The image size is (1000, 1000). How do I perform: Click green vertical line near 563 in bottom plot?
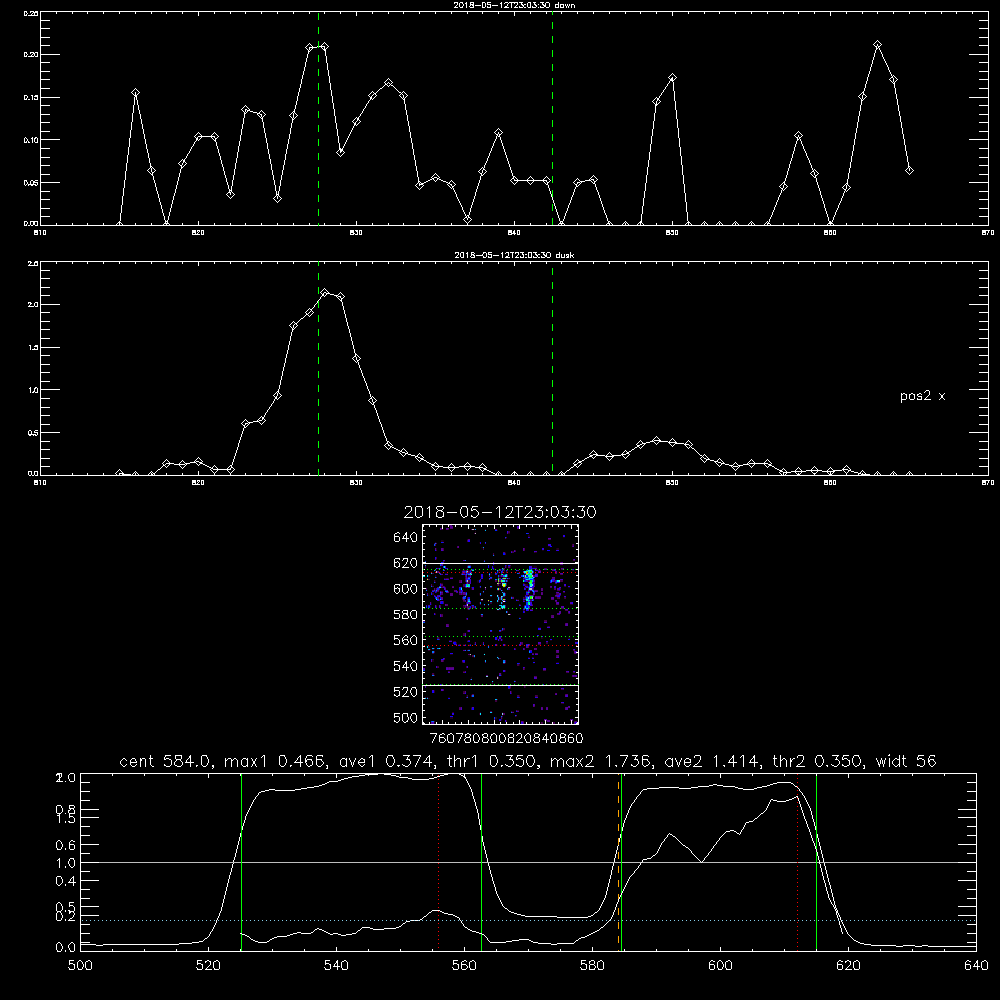click(482, 862)
